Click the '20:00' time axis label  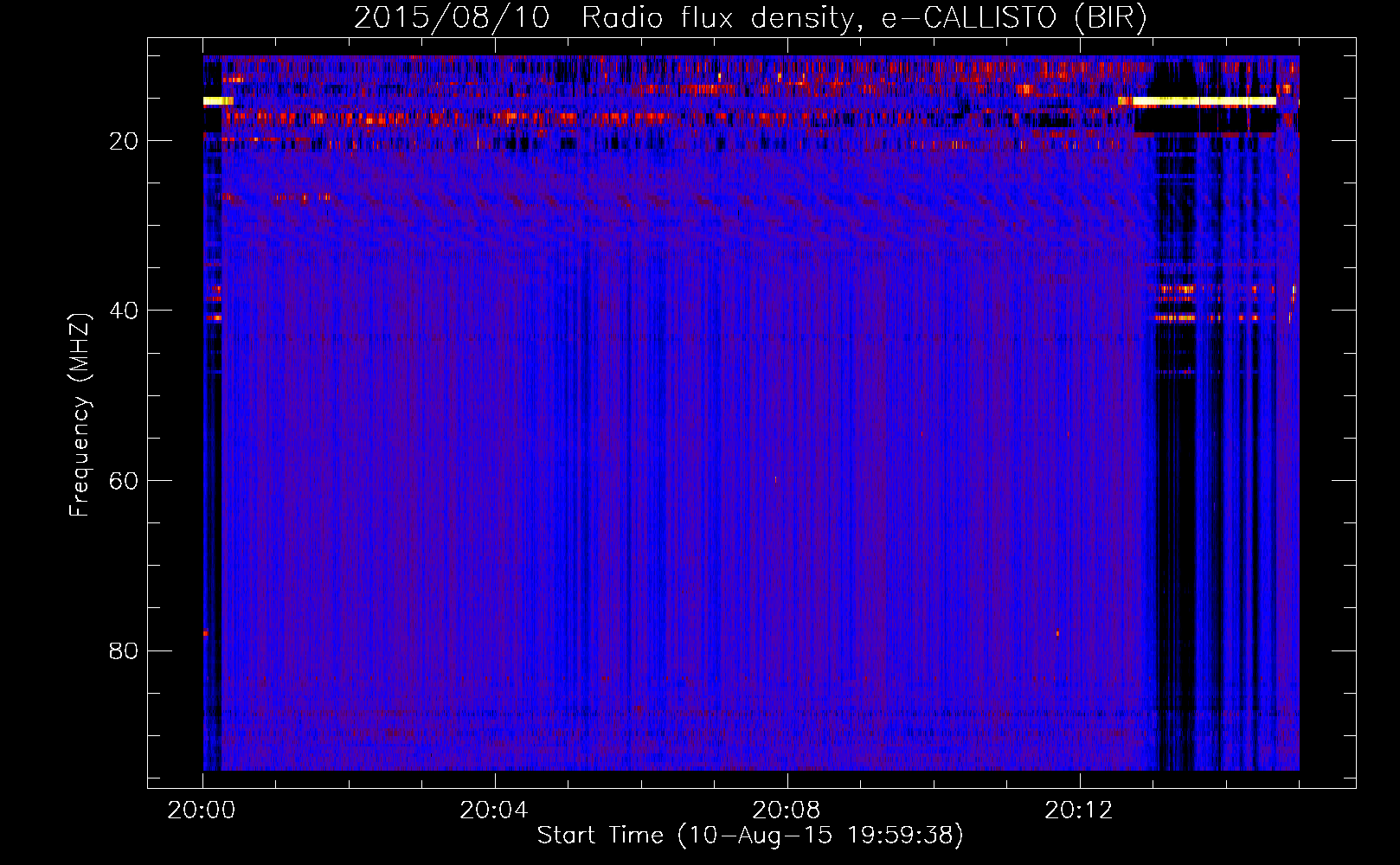[202, 811]
